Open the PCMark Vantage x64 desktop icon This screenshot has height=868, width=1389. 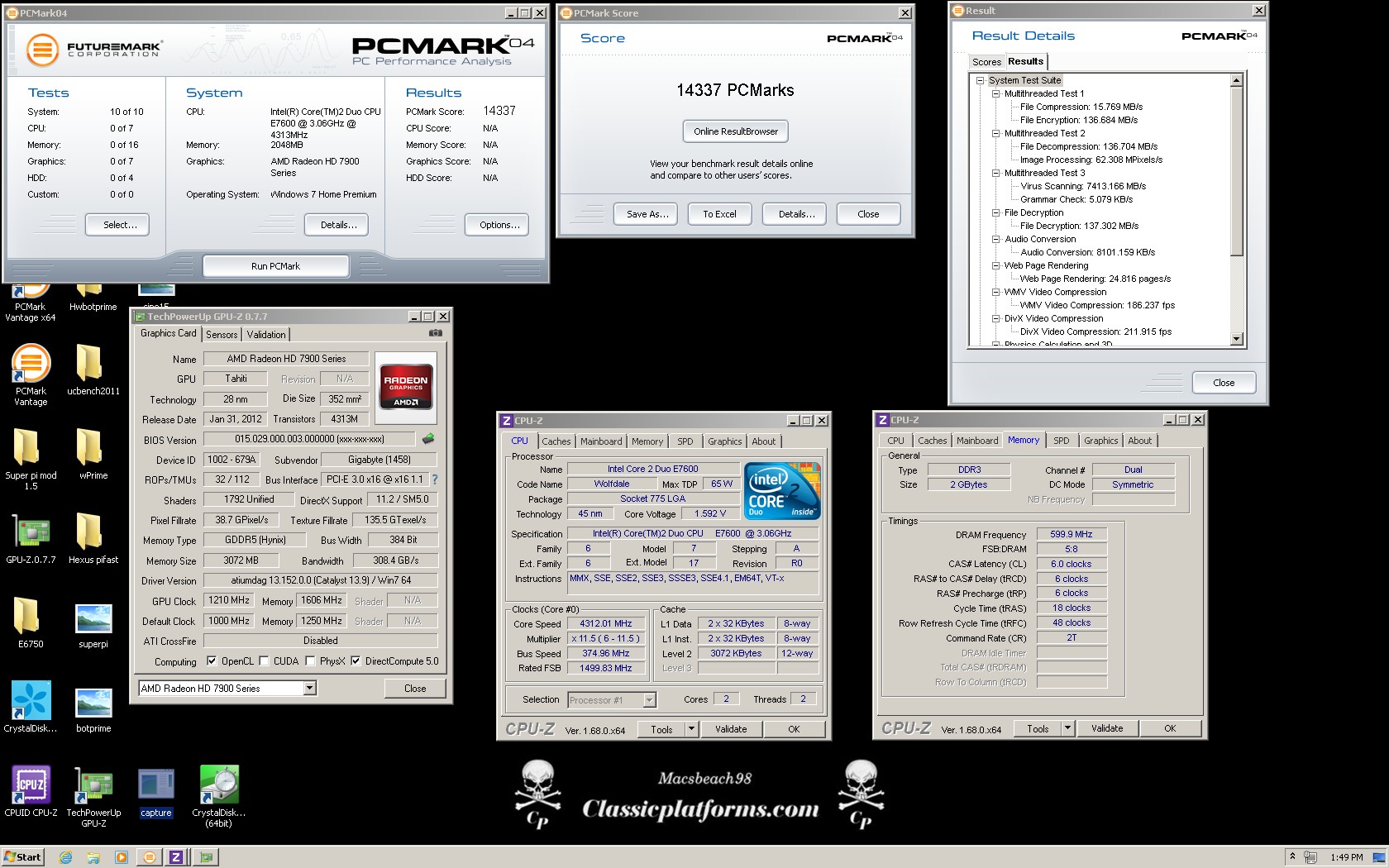[x=30, y=303]
